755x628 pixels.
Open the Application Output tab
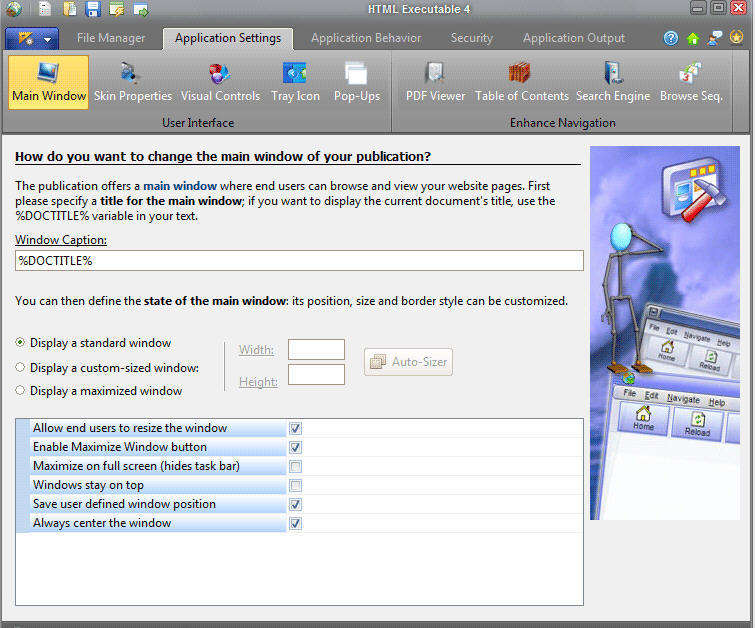(574, 38)
